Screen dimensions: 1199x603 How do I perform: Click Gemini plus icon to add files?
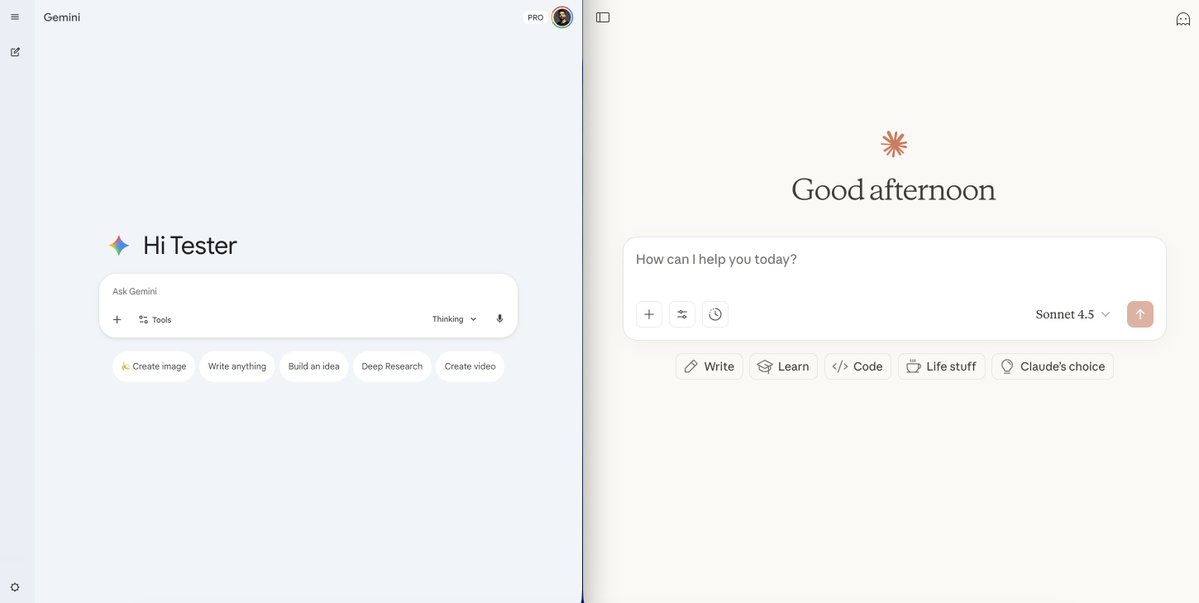coord(117,319)
